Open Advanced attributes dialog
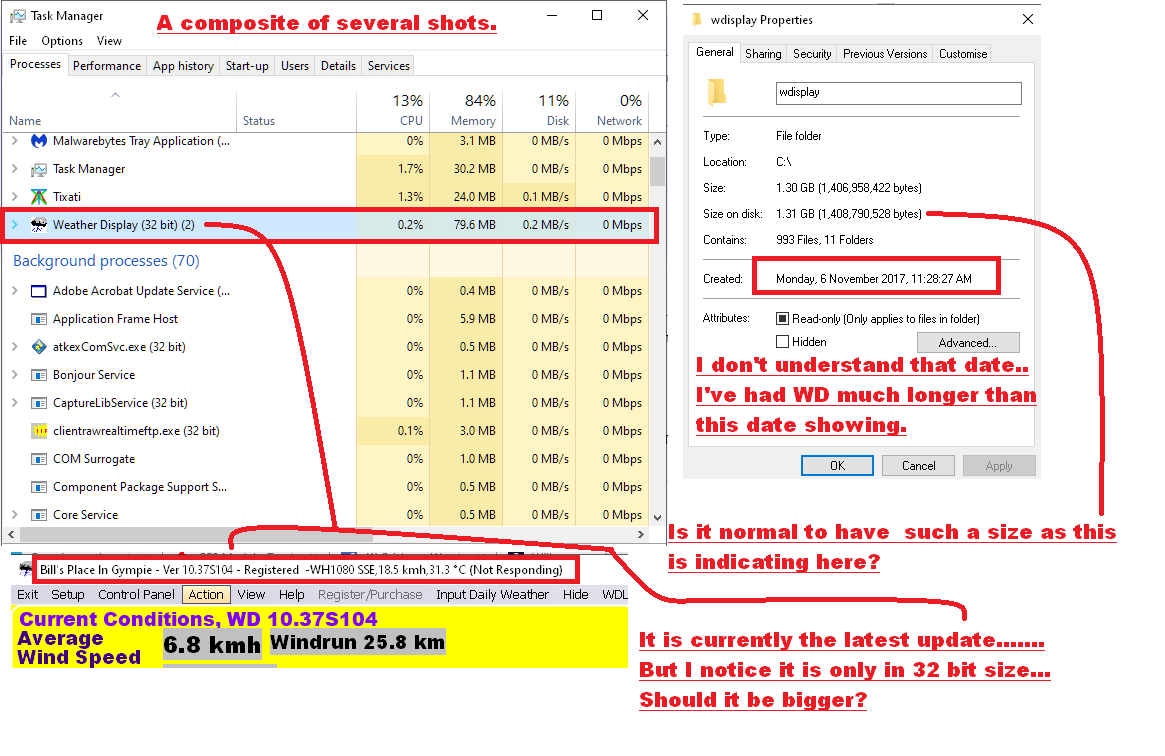Viewport: 1165px width, 756px height. click(x=968, y=342)
